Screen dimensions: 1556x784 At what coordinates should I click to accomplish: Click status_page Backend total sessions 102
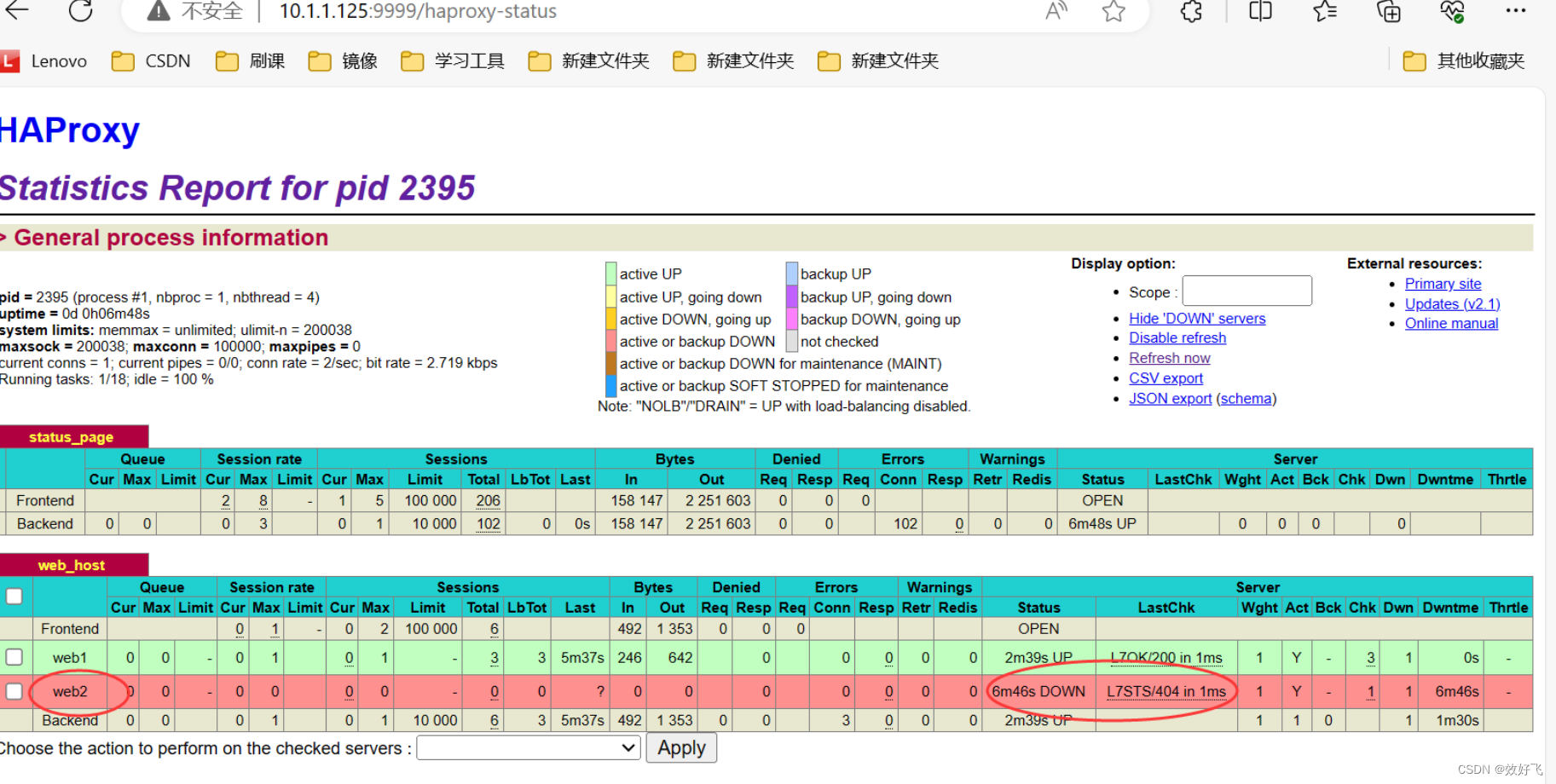point(488,524)
